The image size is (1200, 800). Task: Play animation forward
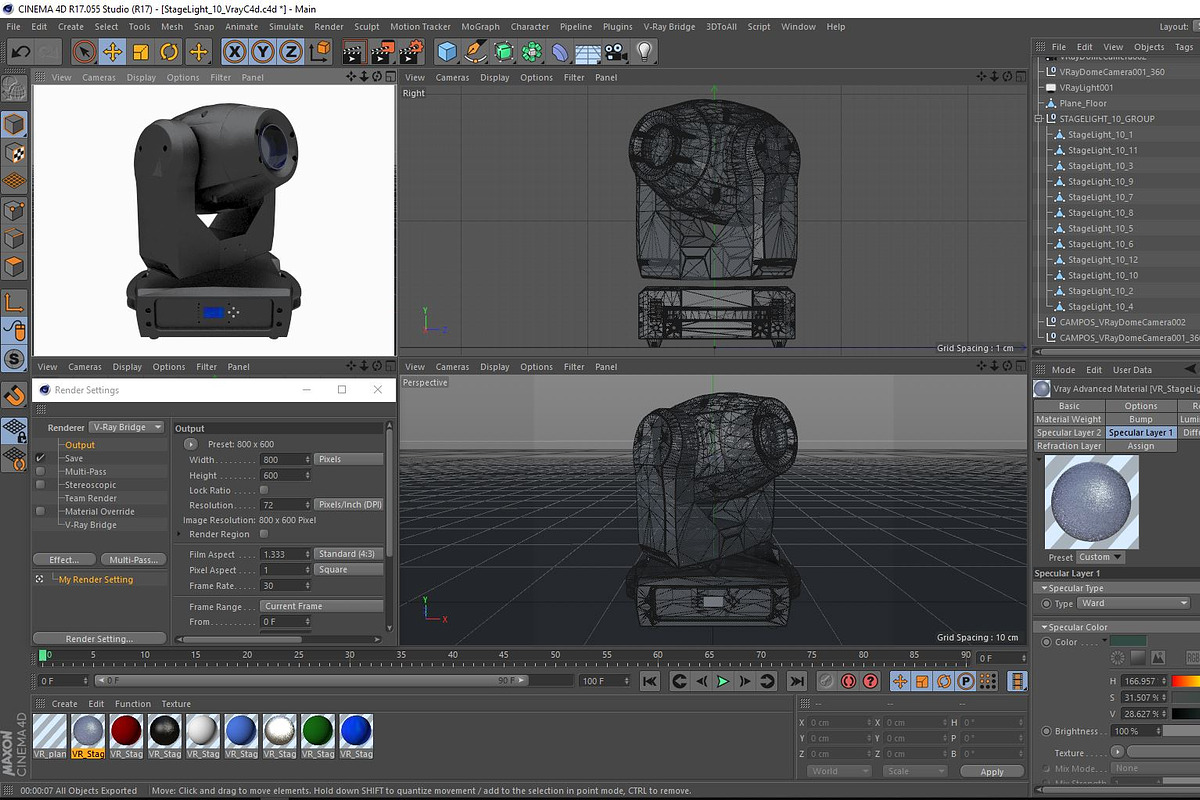[723, 681]
